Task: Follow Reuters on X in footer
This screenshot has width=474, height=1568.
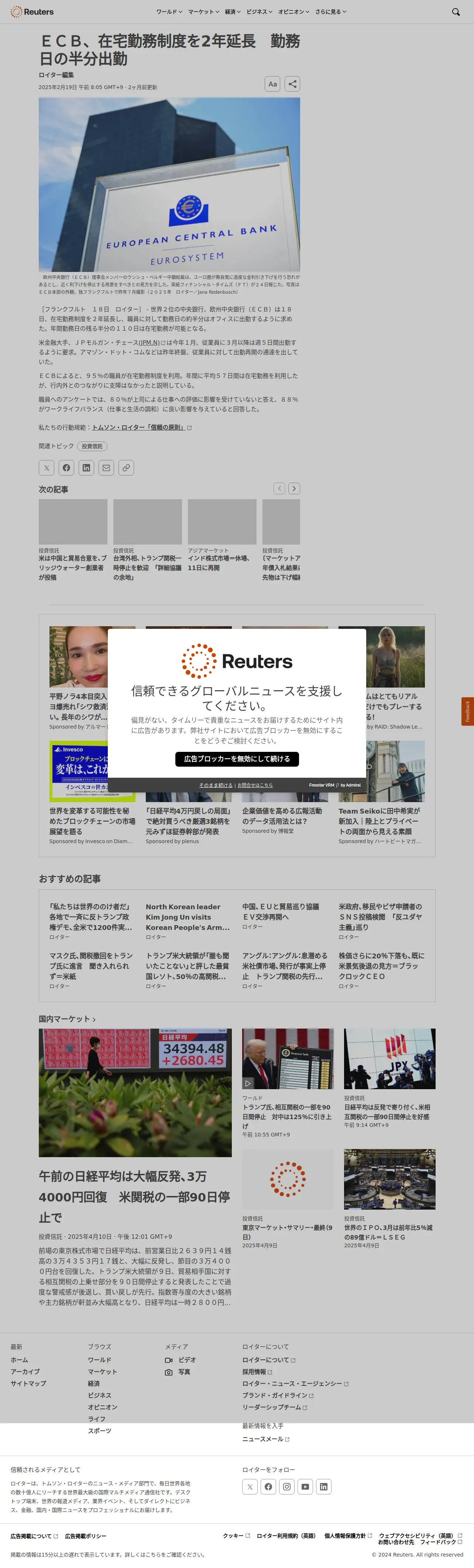Action: 250,1486
